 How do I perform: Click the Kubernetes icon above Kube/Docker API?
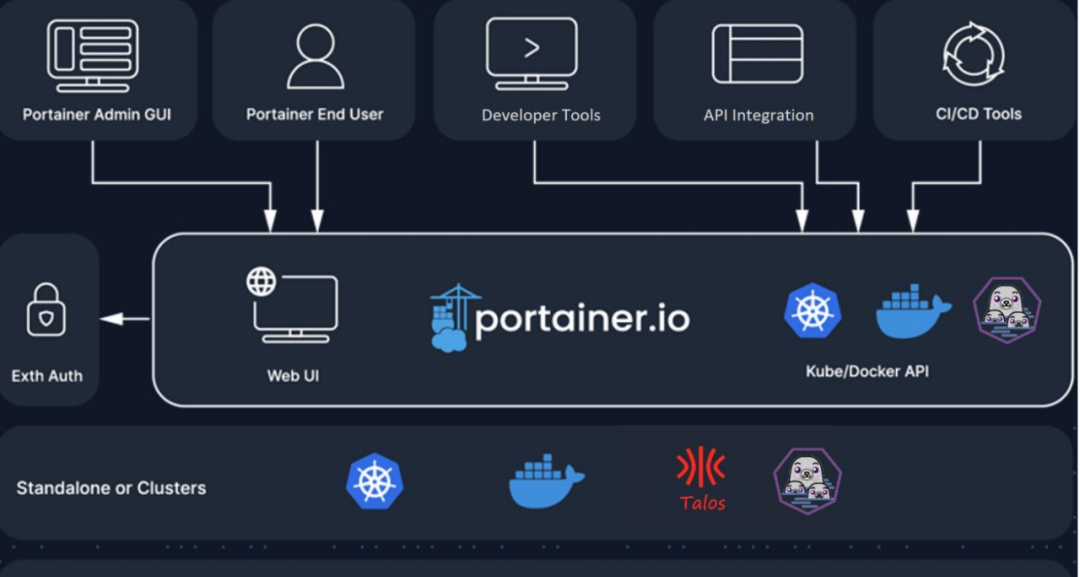coord(813,311)
